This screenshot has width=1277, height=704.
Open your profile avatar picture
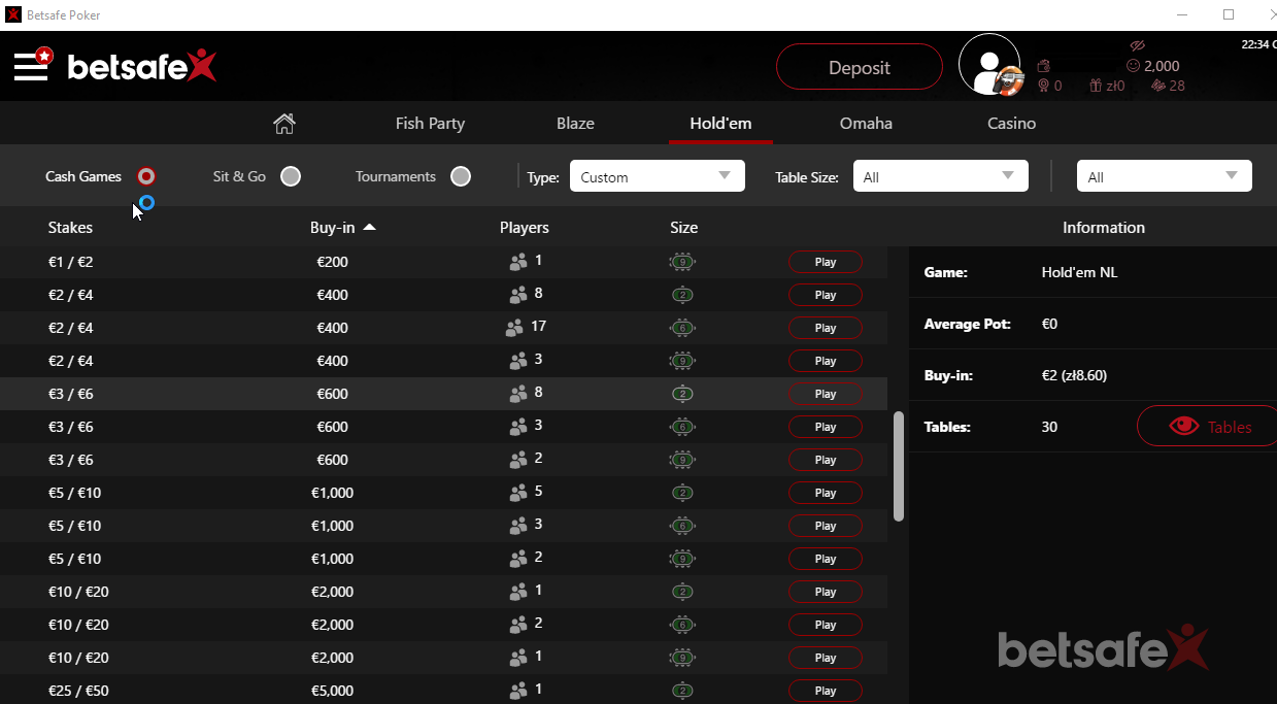pyautogui.click(x=989, y=66)
